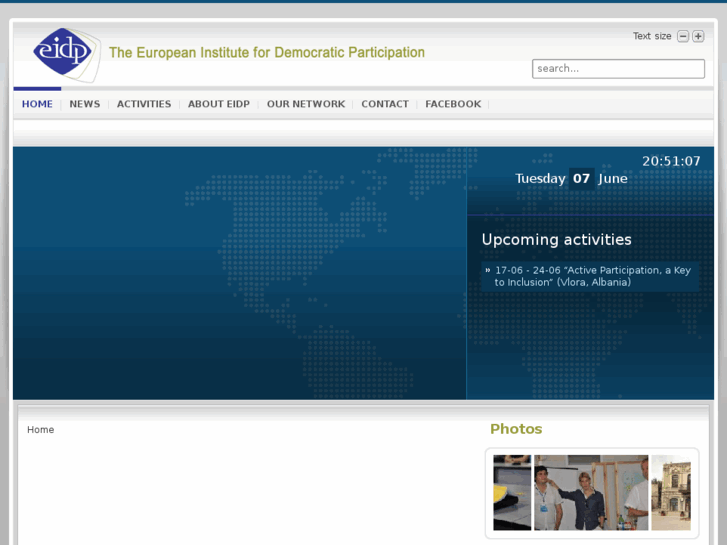Go to the ACTIVITIES menu item
Viewport: 727px width, 545px height.
click(x=144, y=104)
